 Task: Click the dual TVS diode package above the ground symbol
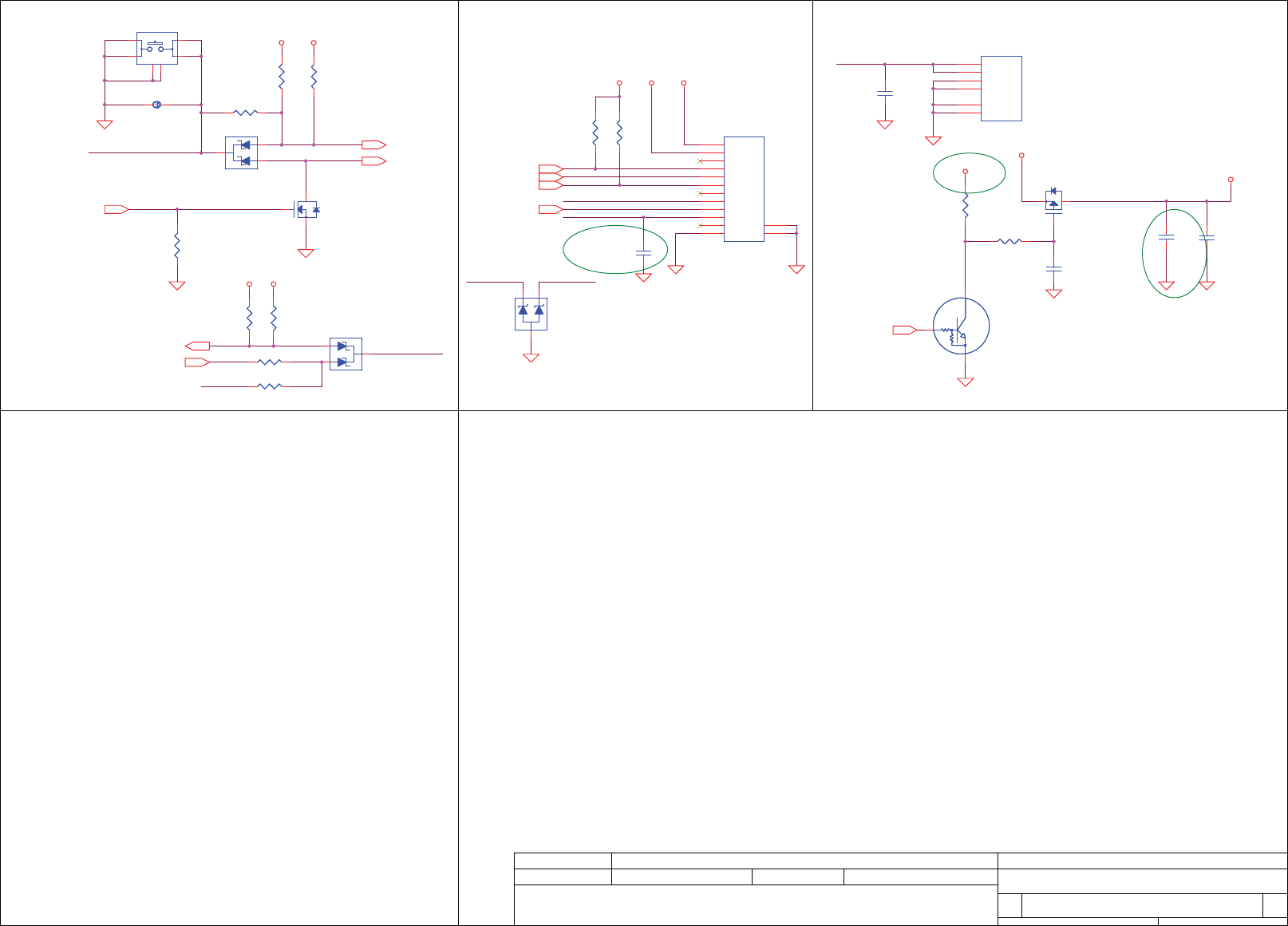[531, 314]
